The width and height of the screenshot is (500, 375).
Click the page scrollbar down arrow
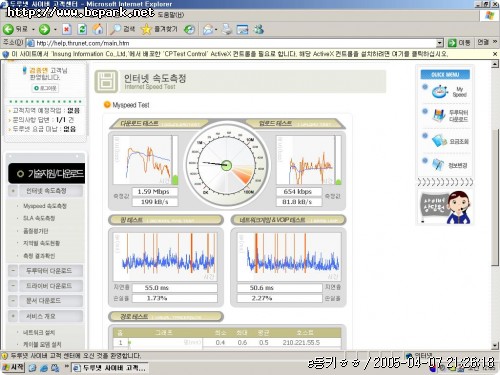(495, 345)
